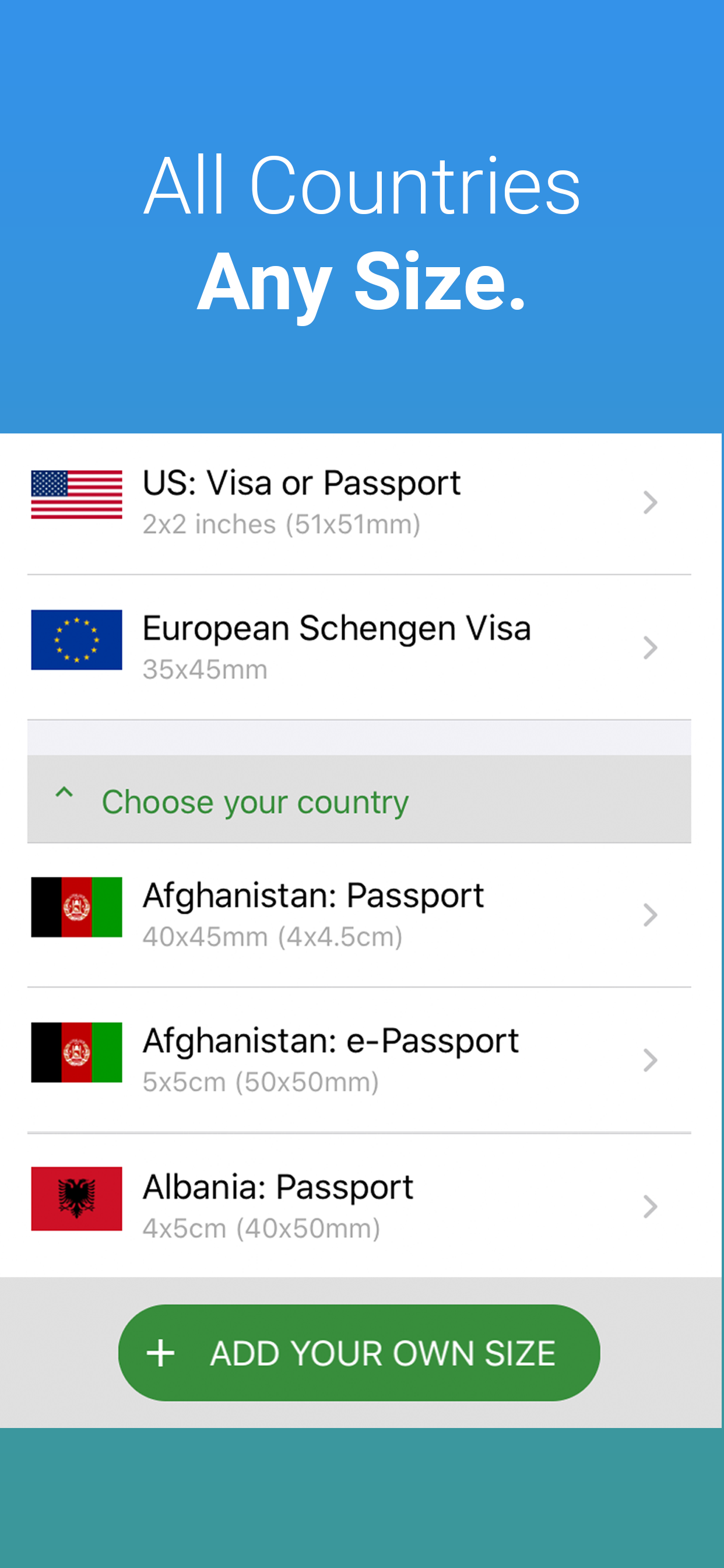Pick Albania: Passport 4x5cm item
The image size is (724, 1568).
point(278,1187)
